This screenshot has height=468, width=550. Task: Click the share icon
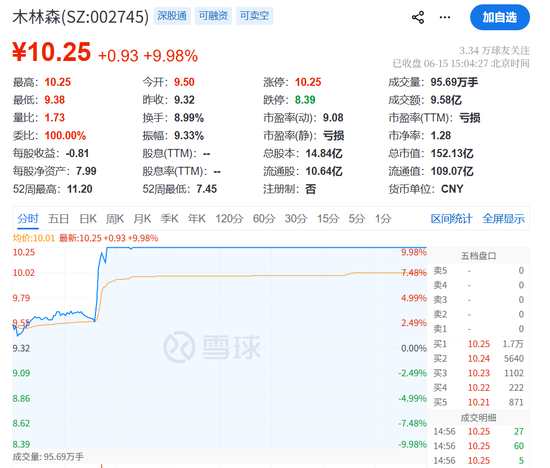pos(418,17)
